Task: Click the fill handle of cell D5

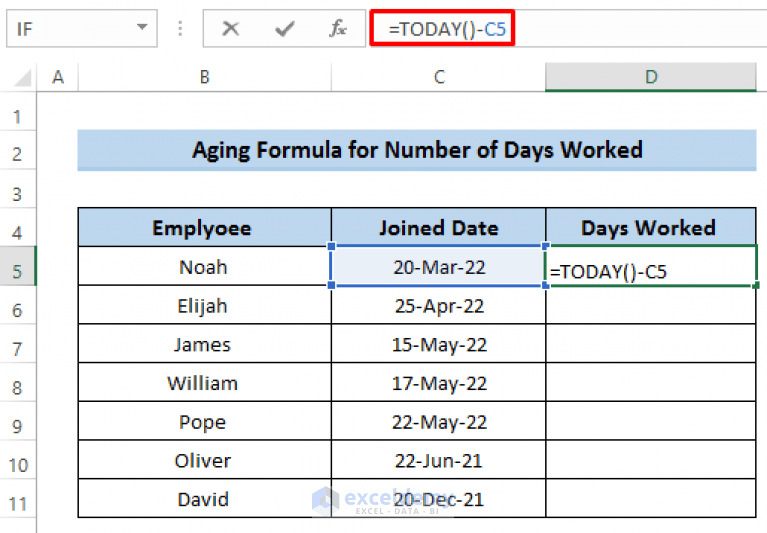Action: (x=756, y=285)
